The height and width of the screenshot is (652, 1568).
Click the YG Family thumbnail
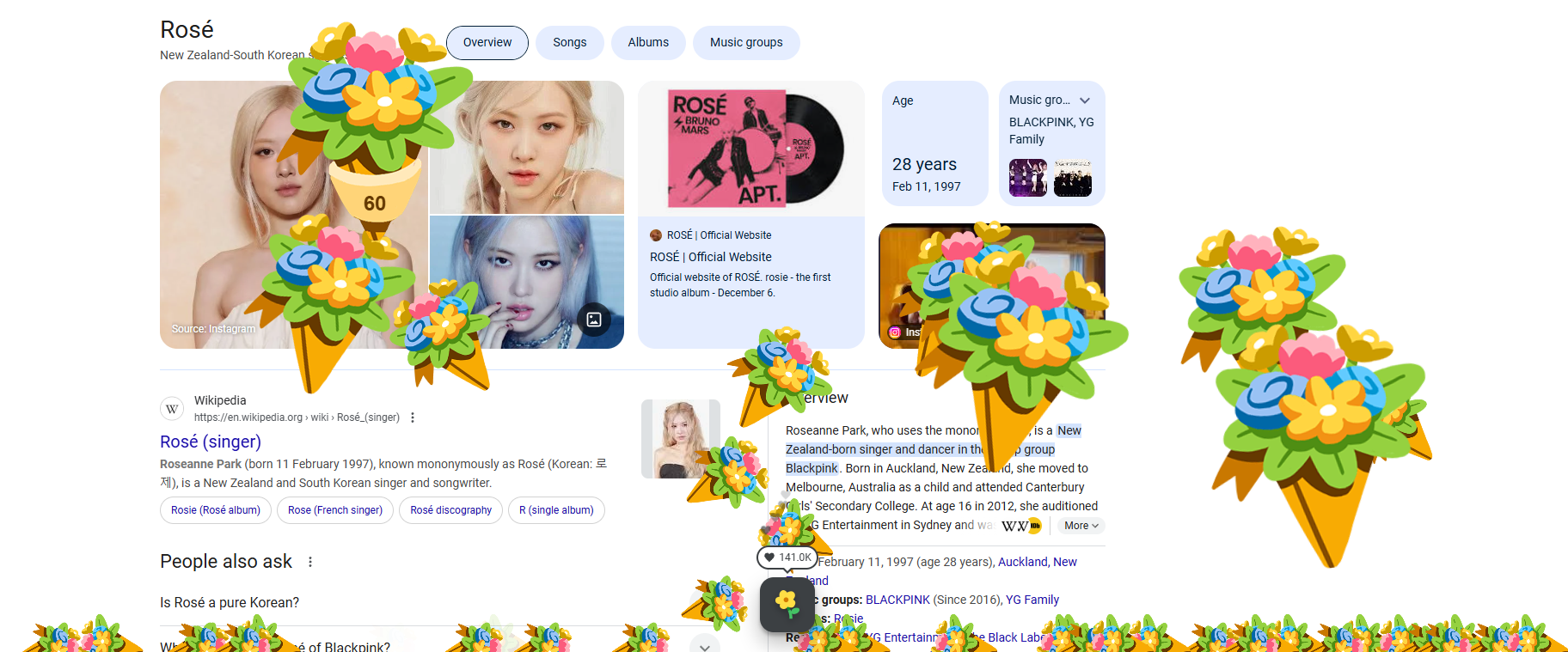point(1073,179)
